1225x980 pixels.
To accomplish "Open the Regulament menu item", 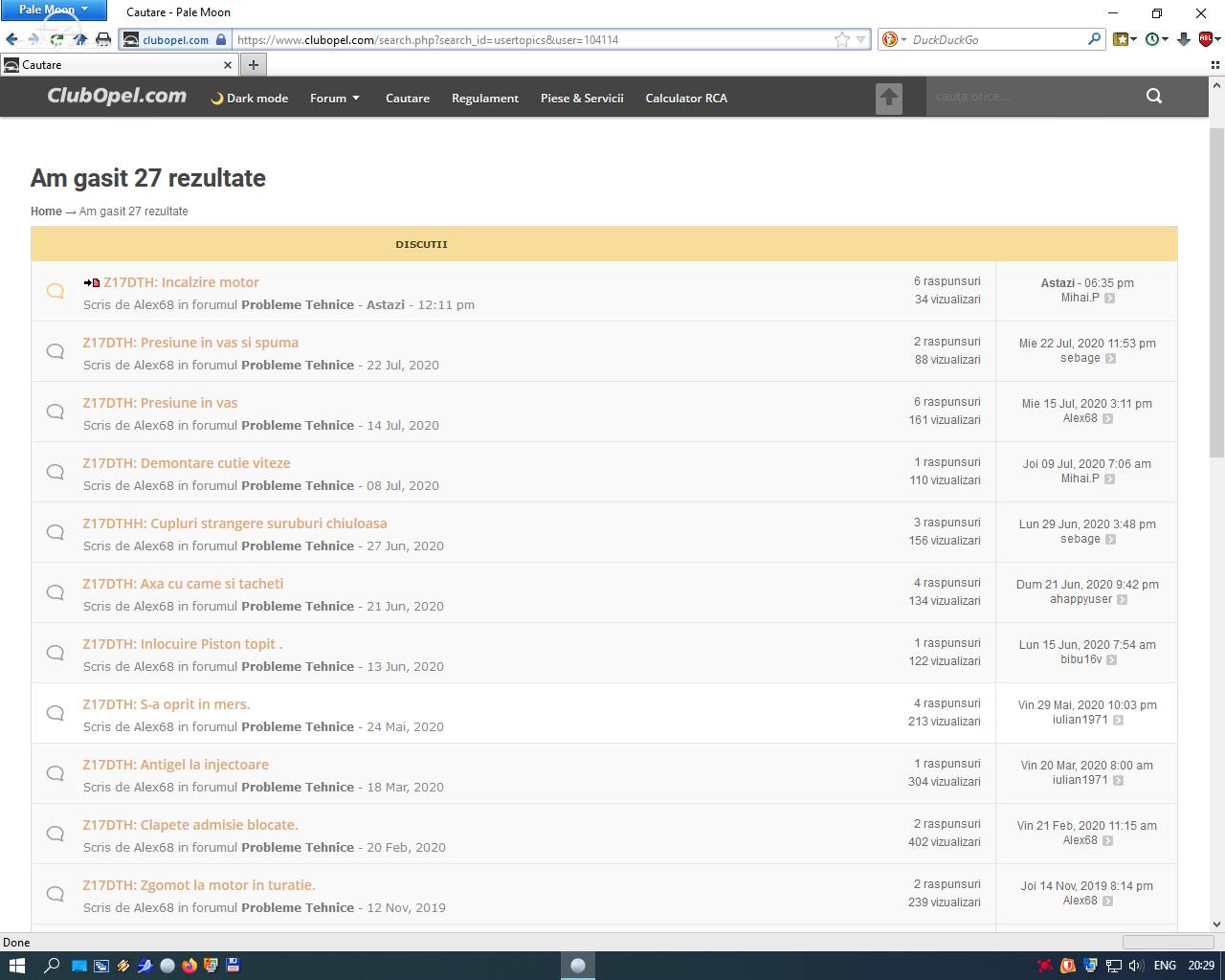I will tap(485, 98).
